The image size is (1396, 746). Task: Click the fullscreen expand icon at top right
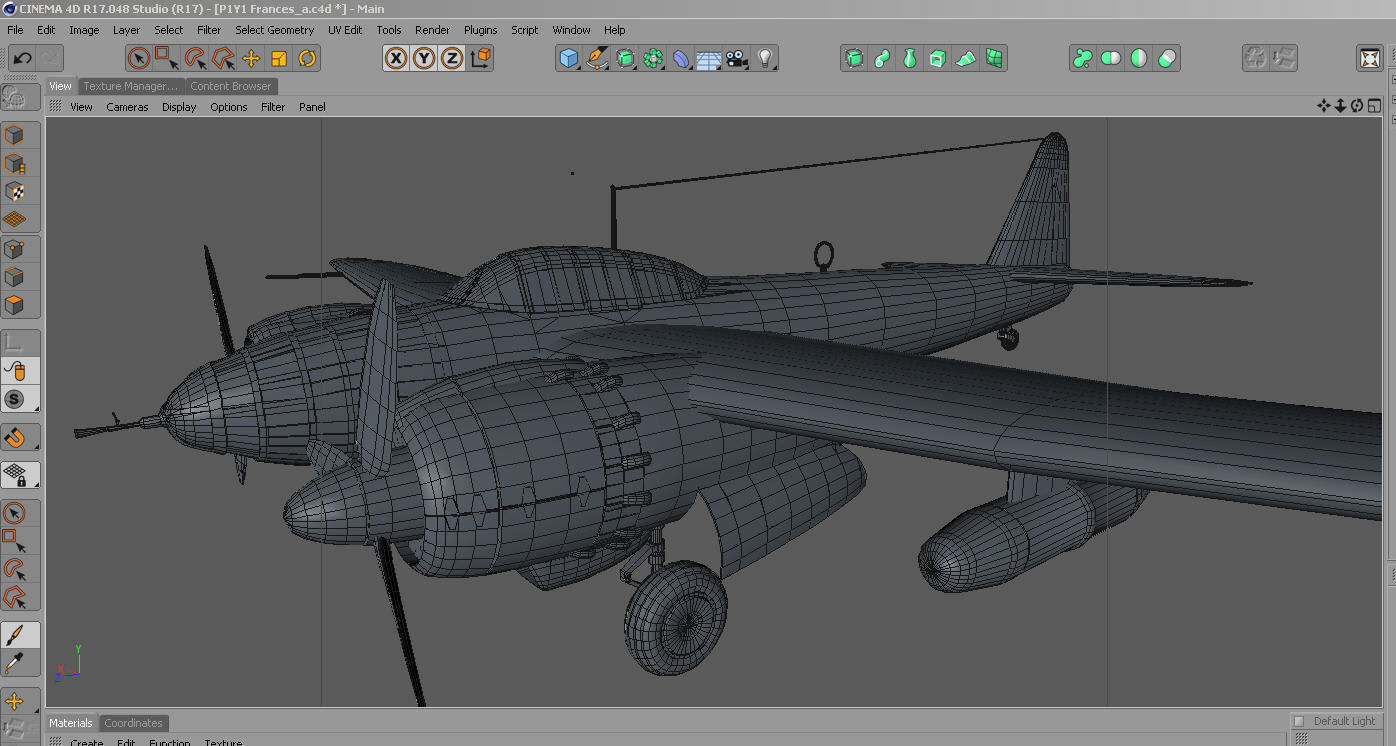pos(1370,58)
